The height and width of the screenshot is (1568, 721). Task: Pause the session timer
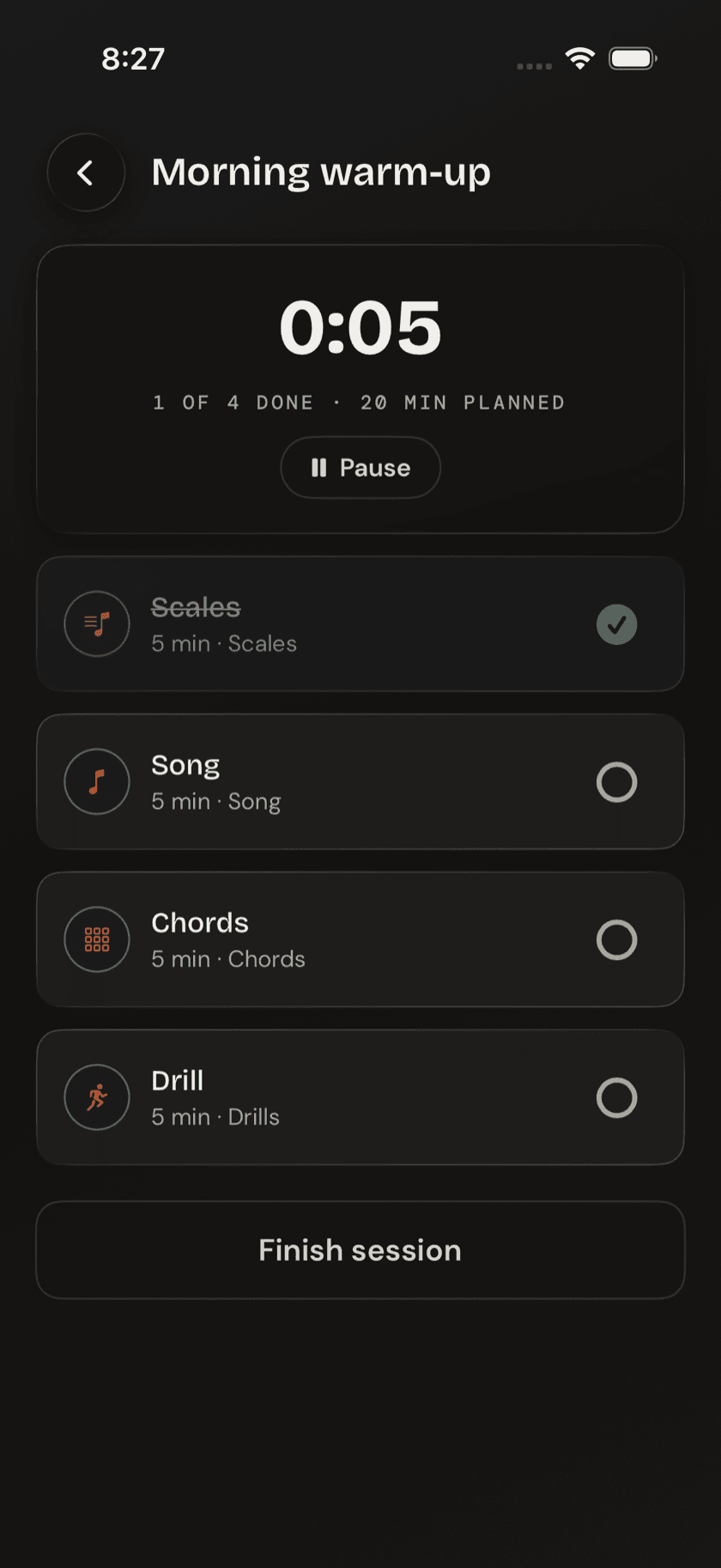[360, 467]
